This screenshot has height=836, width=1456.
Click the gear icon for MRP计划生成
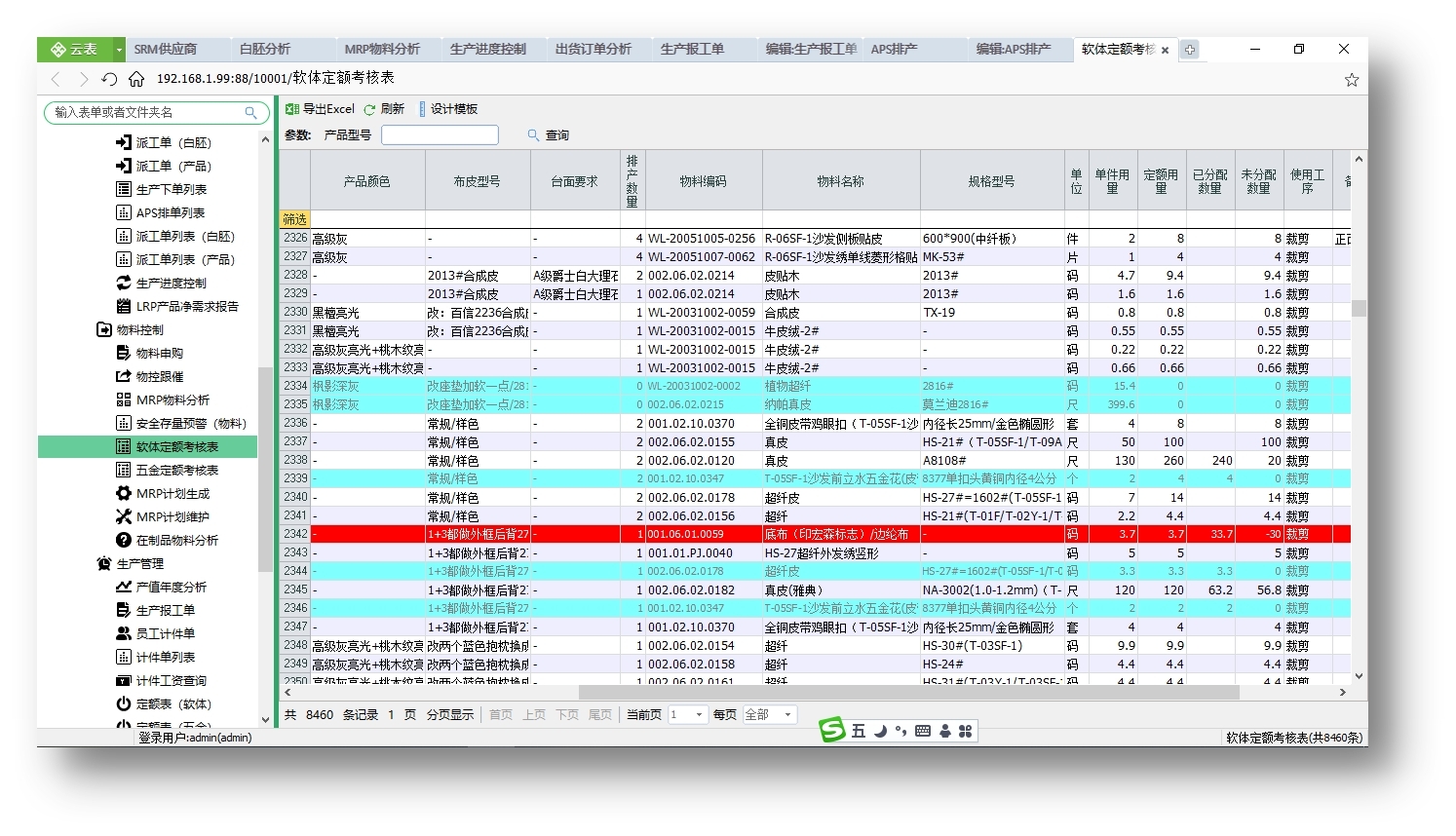coord(124,493)
